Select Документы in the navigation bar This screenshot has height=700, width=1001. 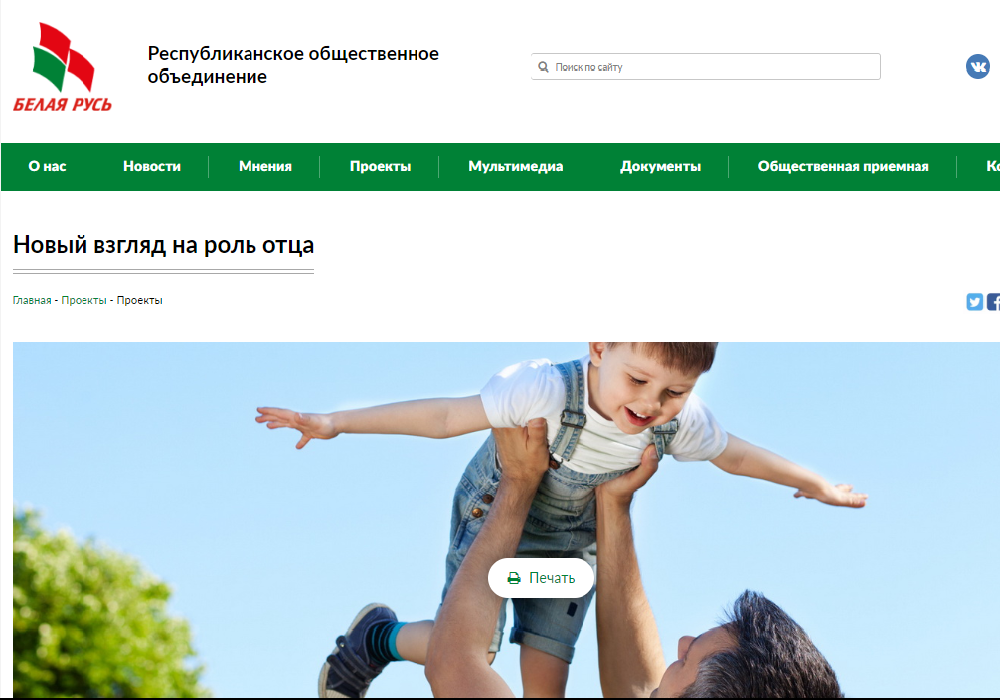[660, 167]
